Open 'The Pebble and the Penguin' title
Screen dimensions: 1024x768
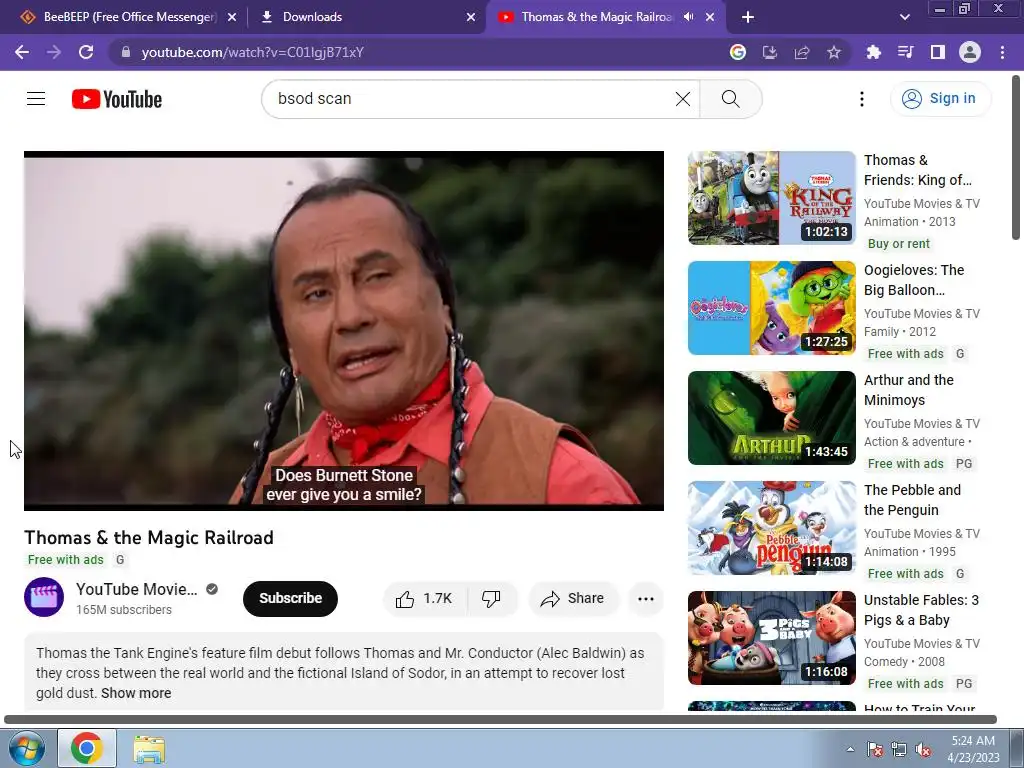click(x=912, y=500)
